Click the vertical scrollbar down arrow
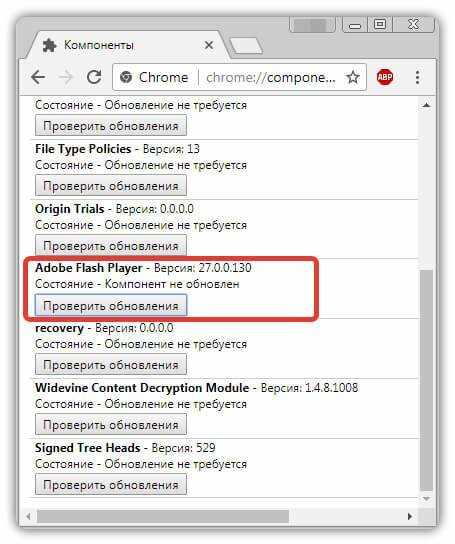The image size is (455, 544). [427, 499]
